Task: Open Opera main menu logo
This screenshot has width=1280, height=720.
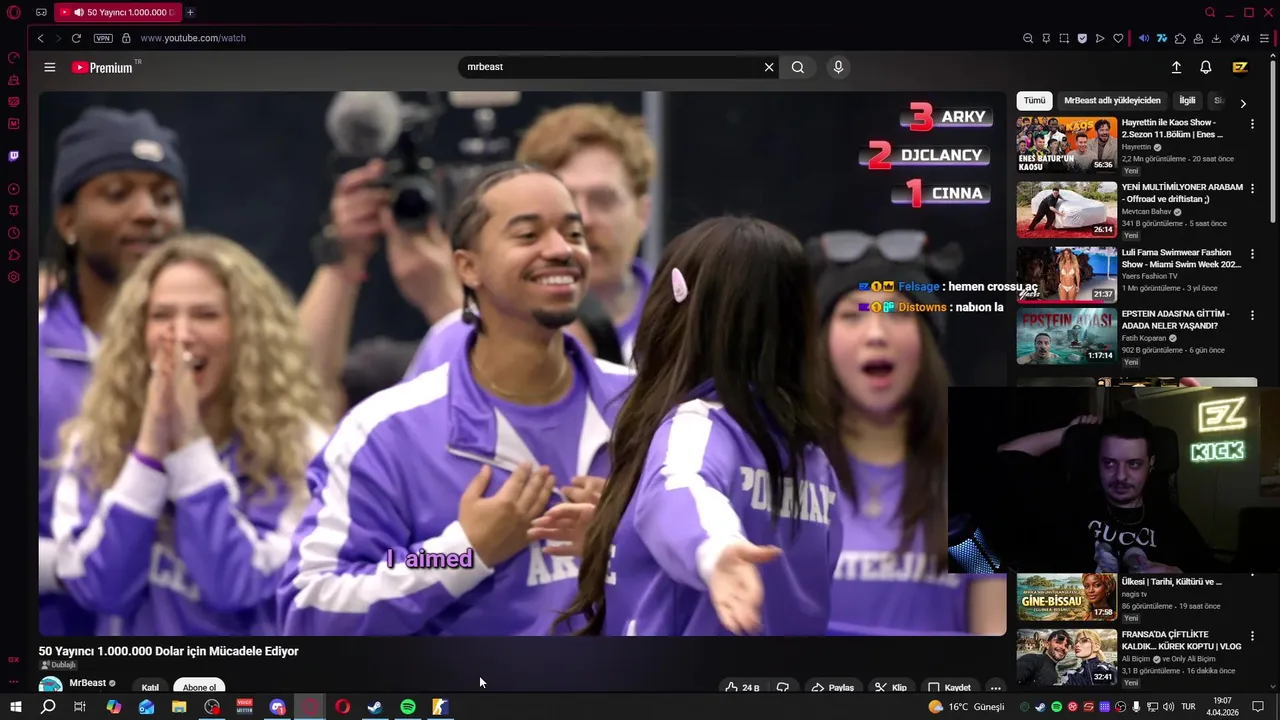Action: click(14, 12)
